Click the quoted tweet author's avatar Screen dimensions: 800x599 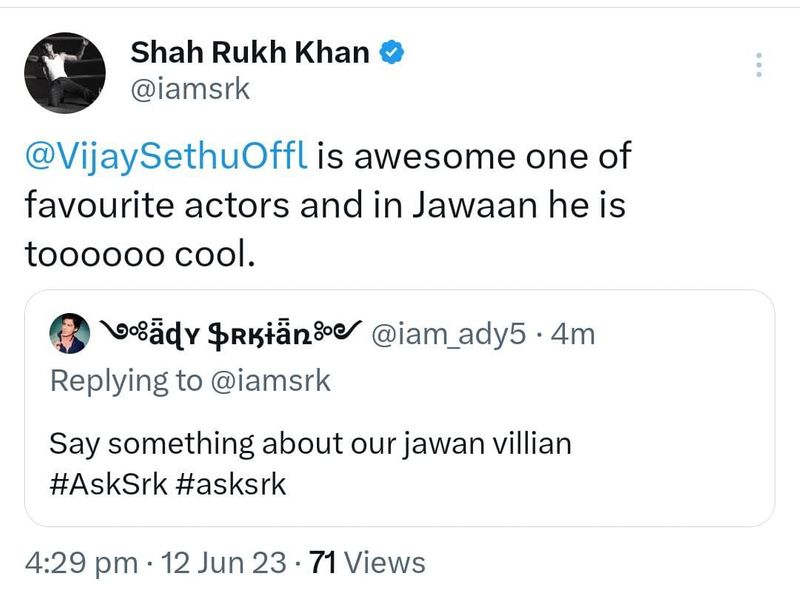point(68,335)
